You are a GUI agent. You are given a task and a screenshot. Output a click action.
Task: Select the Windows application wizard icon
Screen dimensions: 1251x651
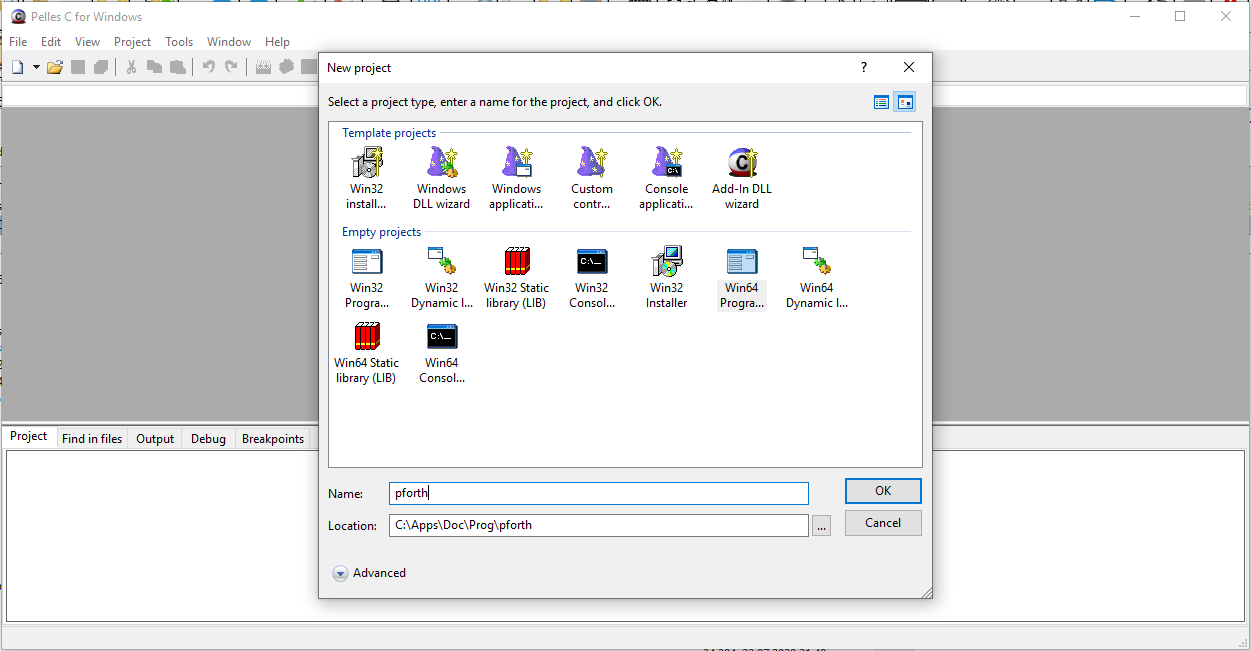[516, 178]
